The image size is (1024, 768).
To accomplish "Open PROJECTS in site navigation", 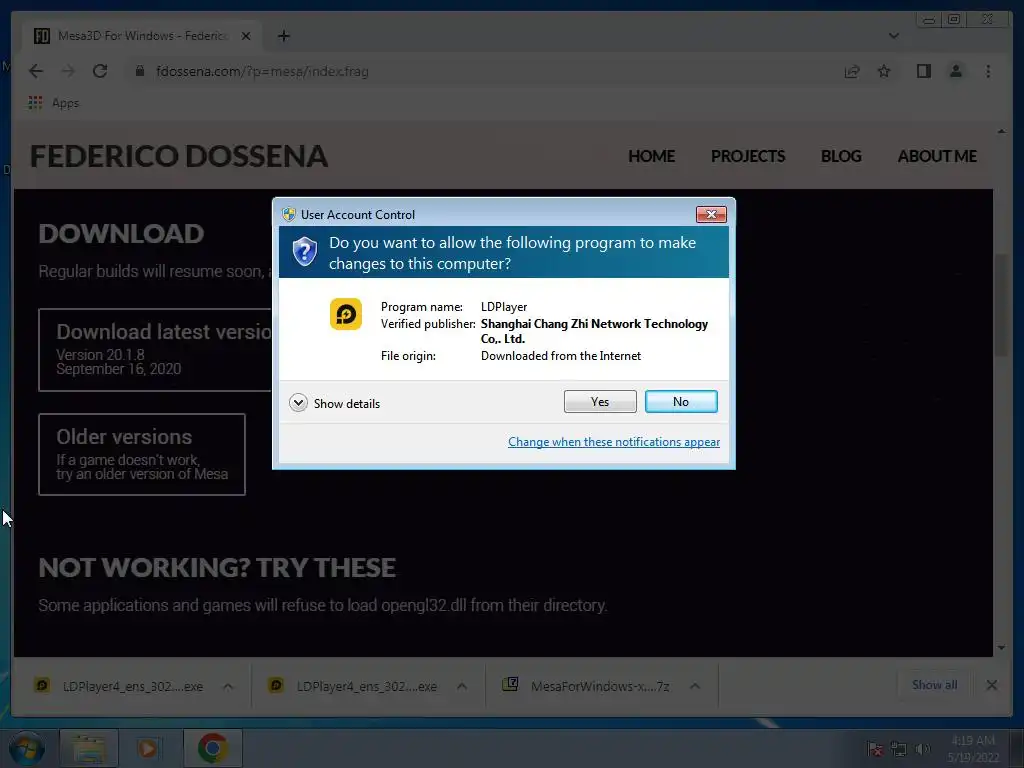I will (748, 156).
